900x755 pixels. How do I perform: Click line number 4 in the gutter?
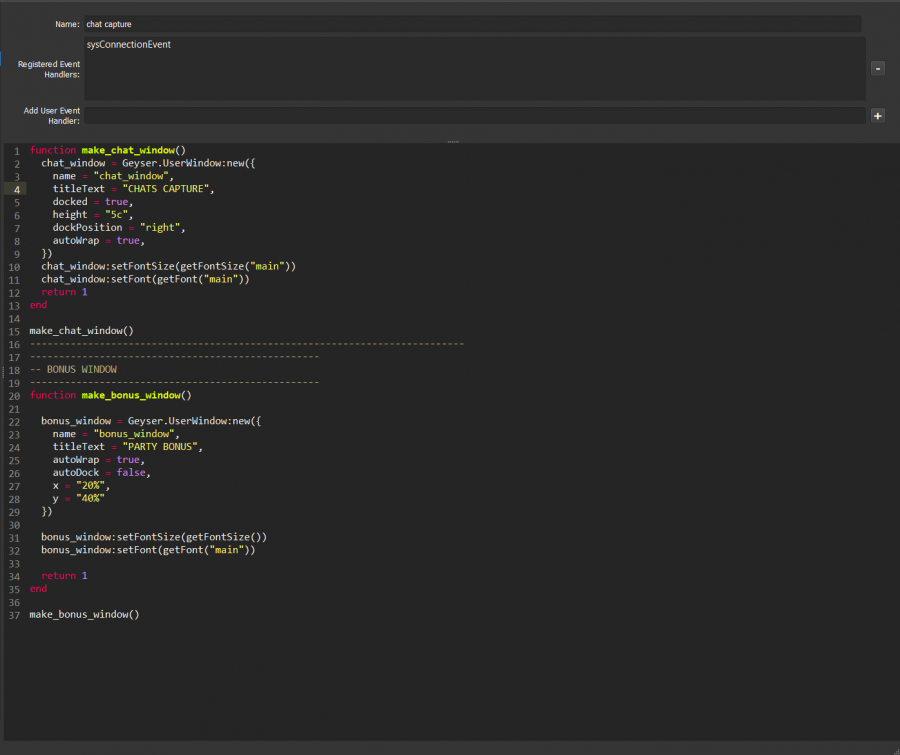[x=17, y=189]
